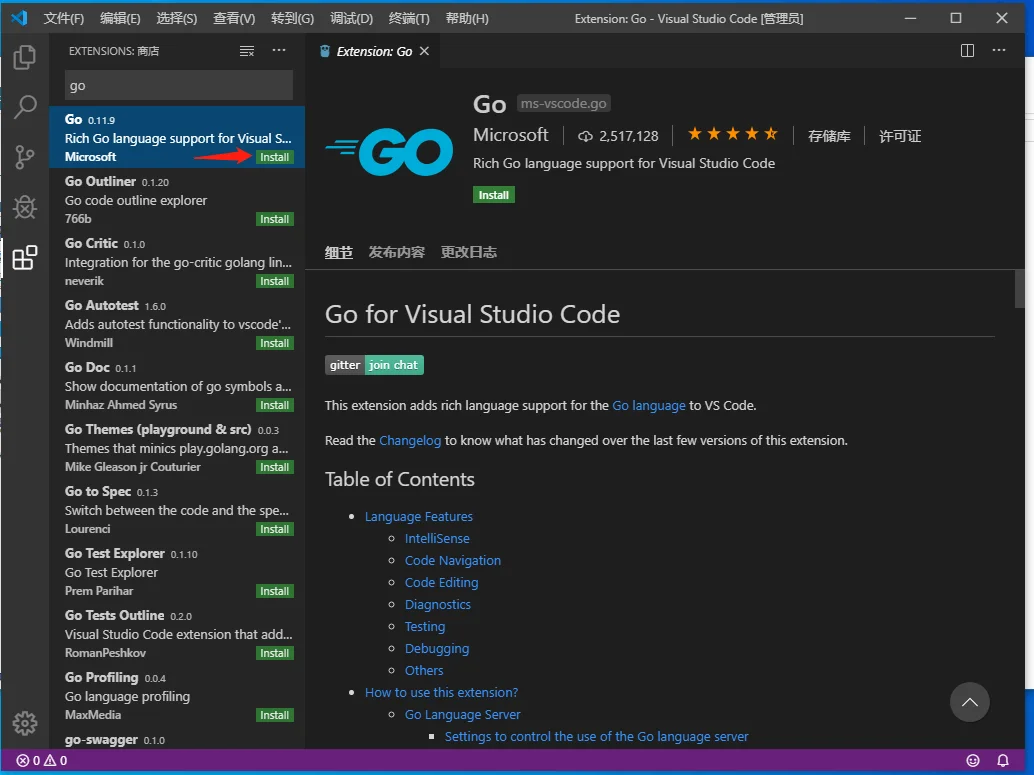Select go-swagger extension in the list
Viewport: 1034px width, 775px height.
tap(177, 740)
